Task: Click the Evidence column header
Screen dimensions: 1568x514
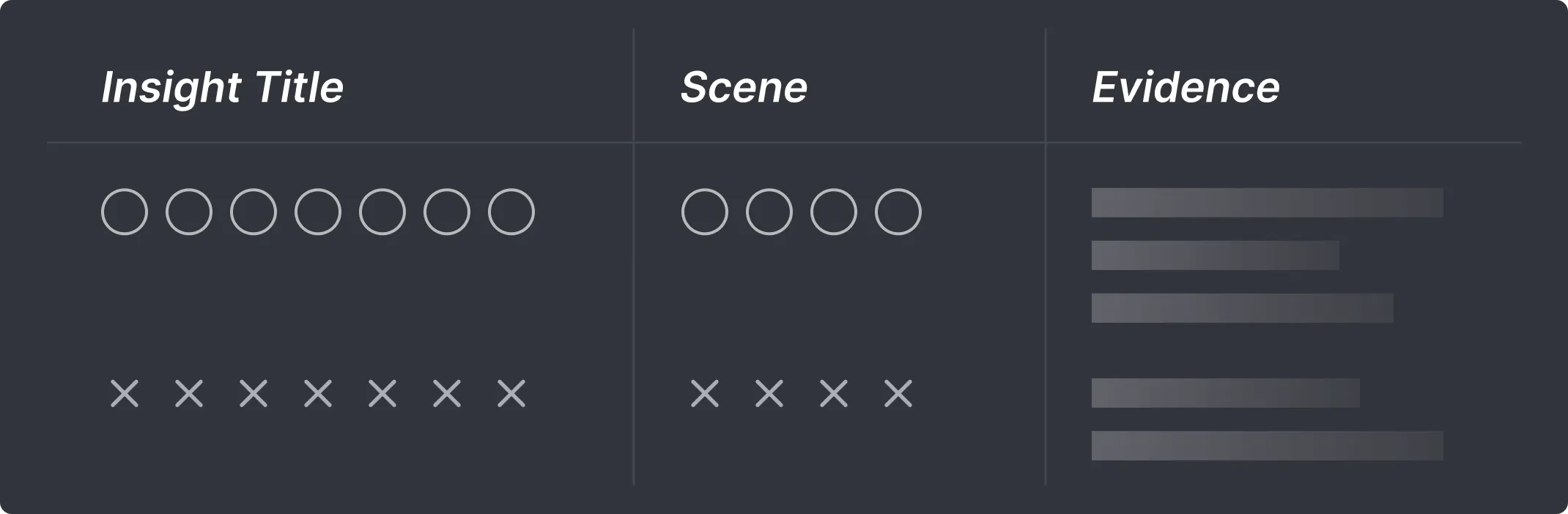Action: click(x=1186, y=88)
